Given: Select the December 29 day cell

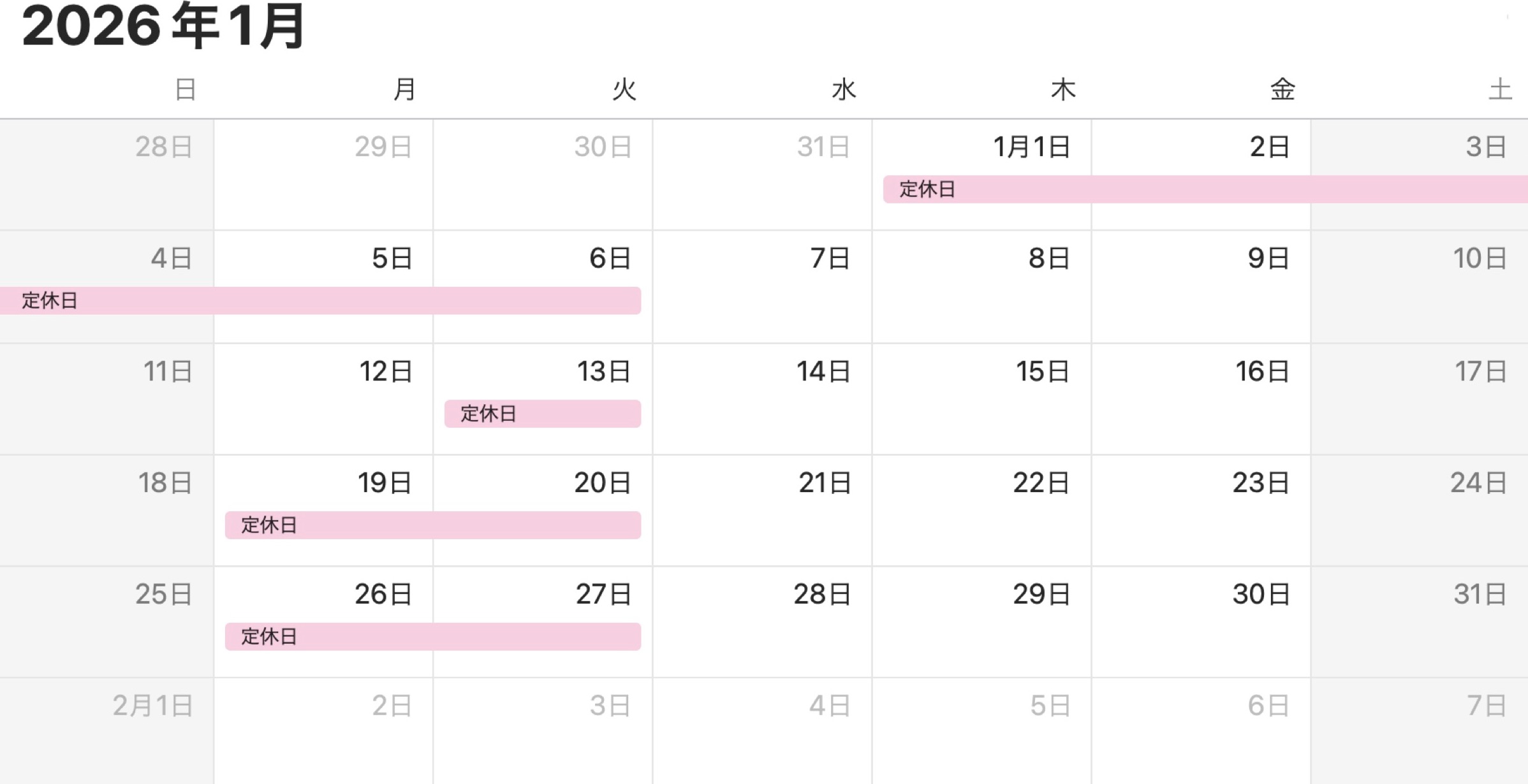Looking at the screenshot, I should (x=323, y=185).
